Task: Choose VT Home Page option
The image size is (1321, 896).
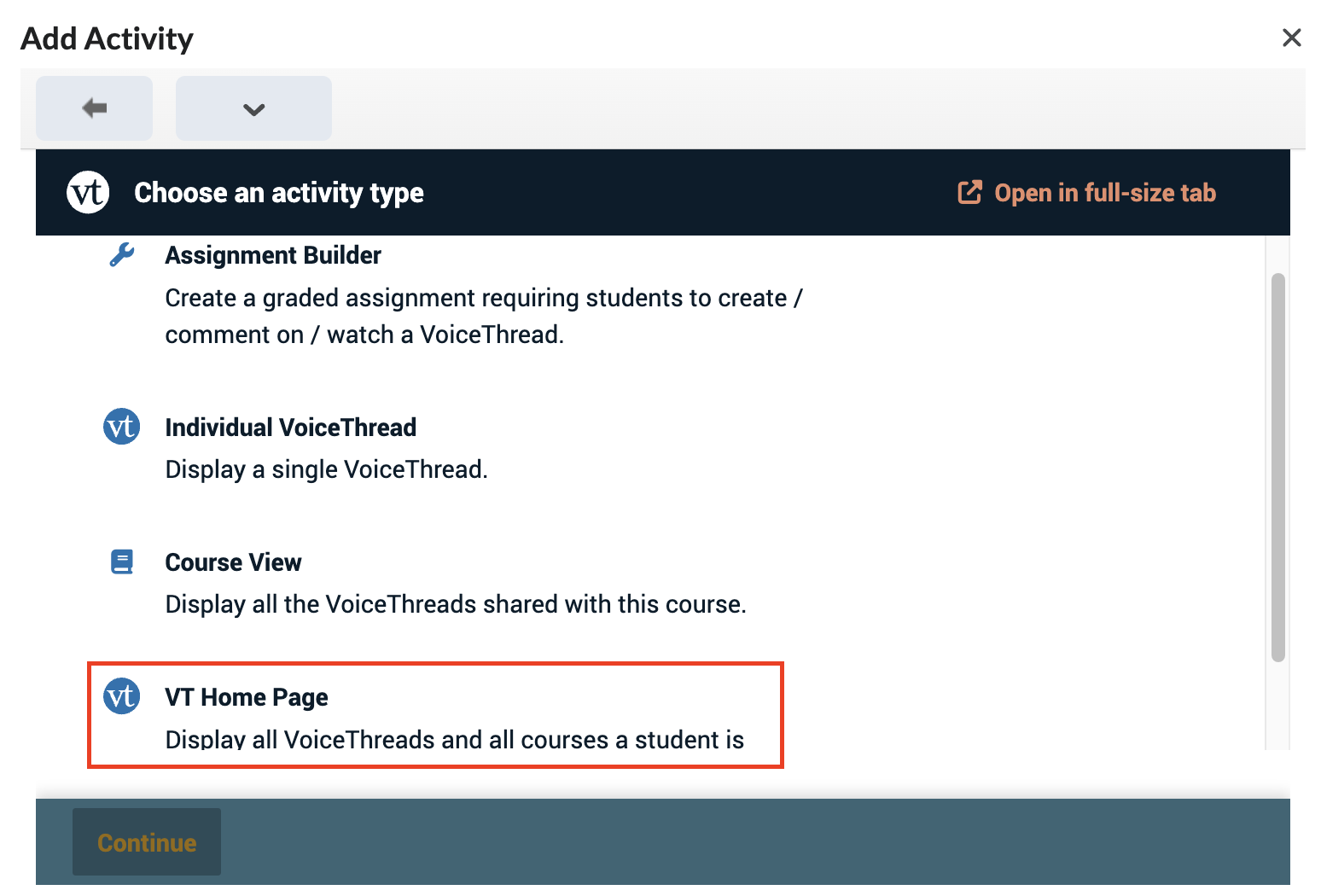Action: point(247,697)
